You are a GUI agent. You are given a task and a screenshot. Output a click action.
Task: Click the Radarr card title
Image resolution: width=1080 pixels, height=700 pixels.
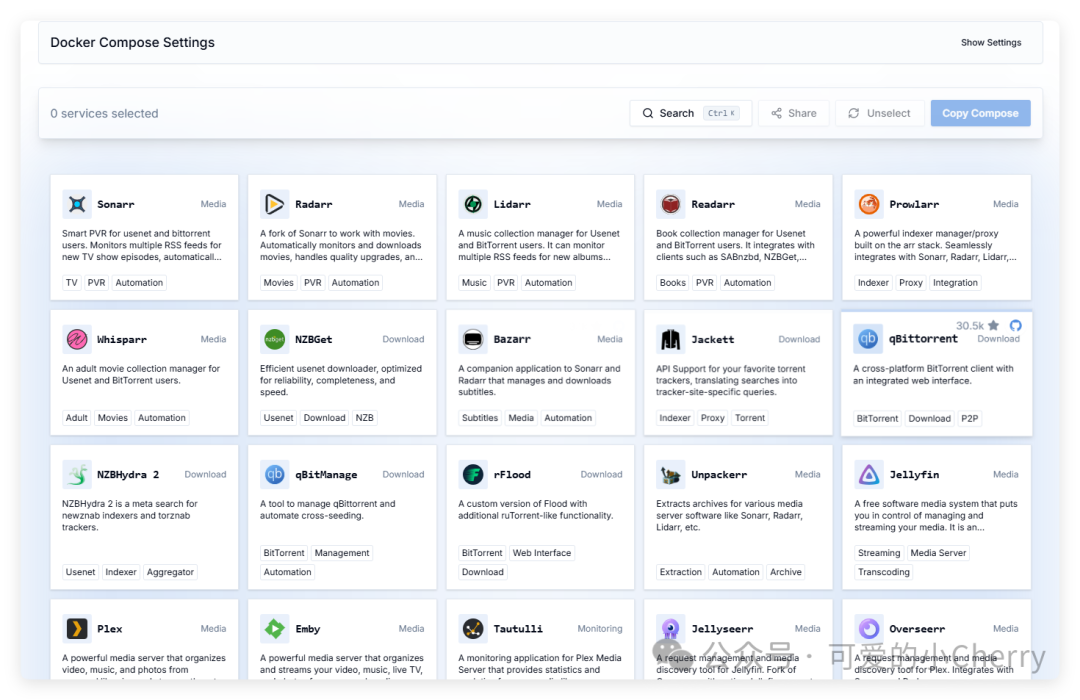point(313,205)
